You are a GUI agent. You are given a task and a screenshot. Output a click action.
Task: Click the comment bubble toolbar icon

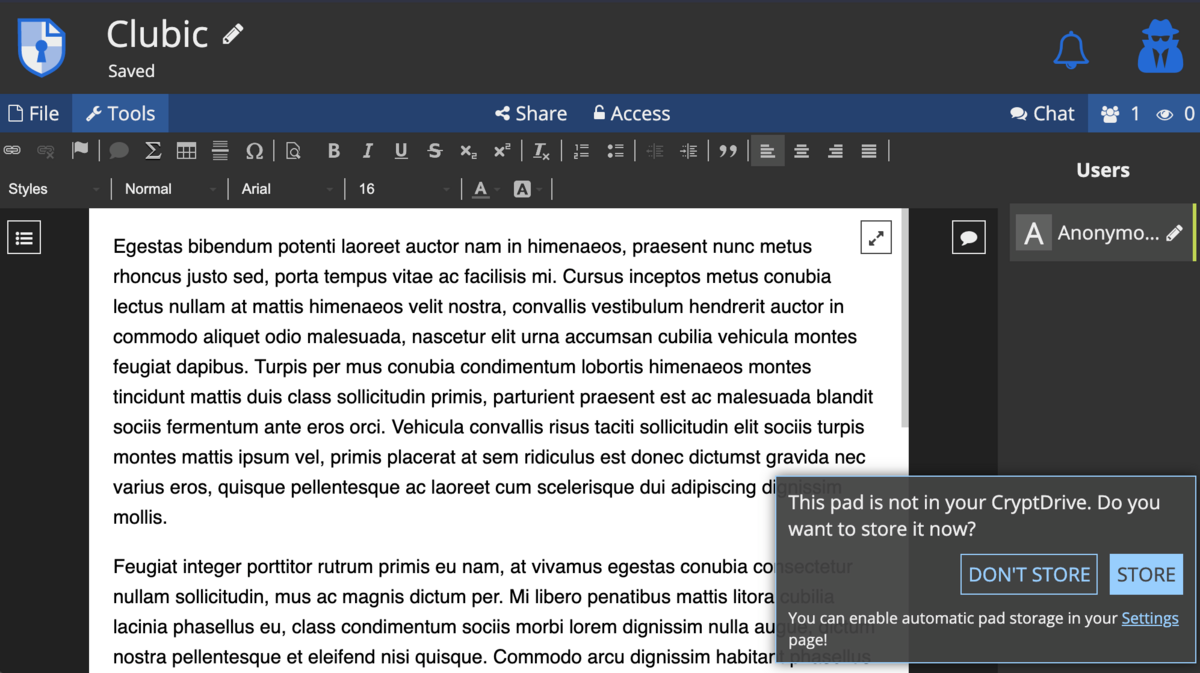[119, 151]
